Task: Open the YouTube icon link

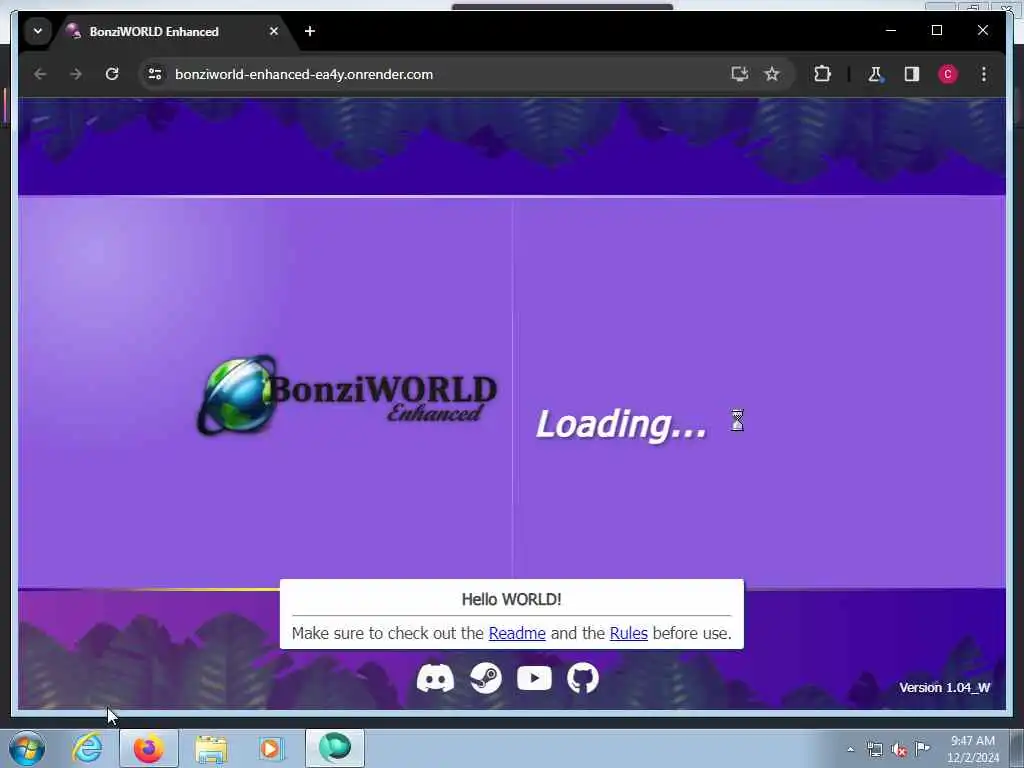Action: 534,679
